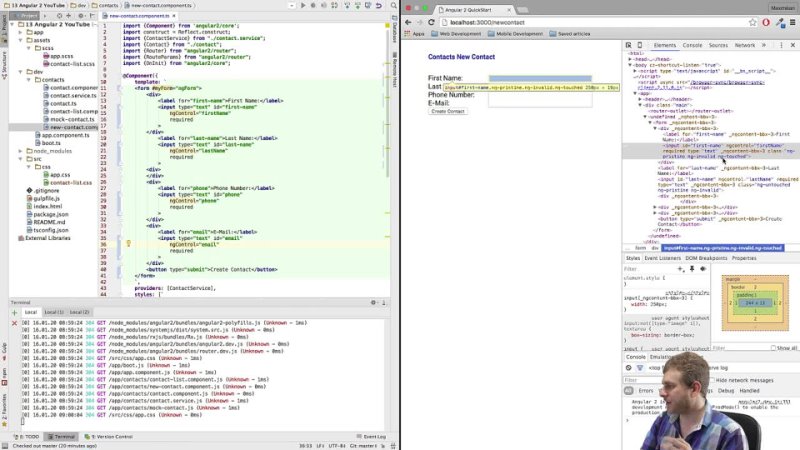Open Chrome Apps shortcut in bookmarks bar
The image size is (800, 450).
[414, 34]
